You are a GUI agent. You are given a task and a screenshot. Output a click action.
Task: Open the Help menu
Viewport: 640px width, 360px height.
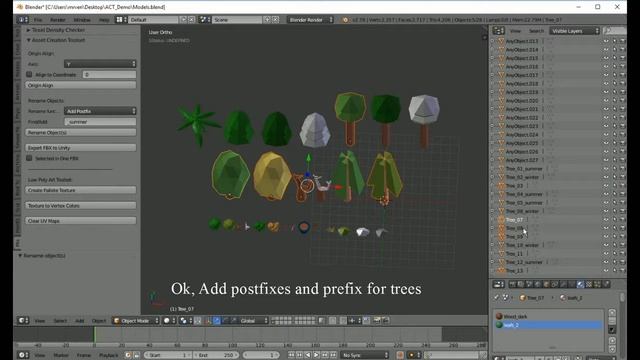(104, 20)
